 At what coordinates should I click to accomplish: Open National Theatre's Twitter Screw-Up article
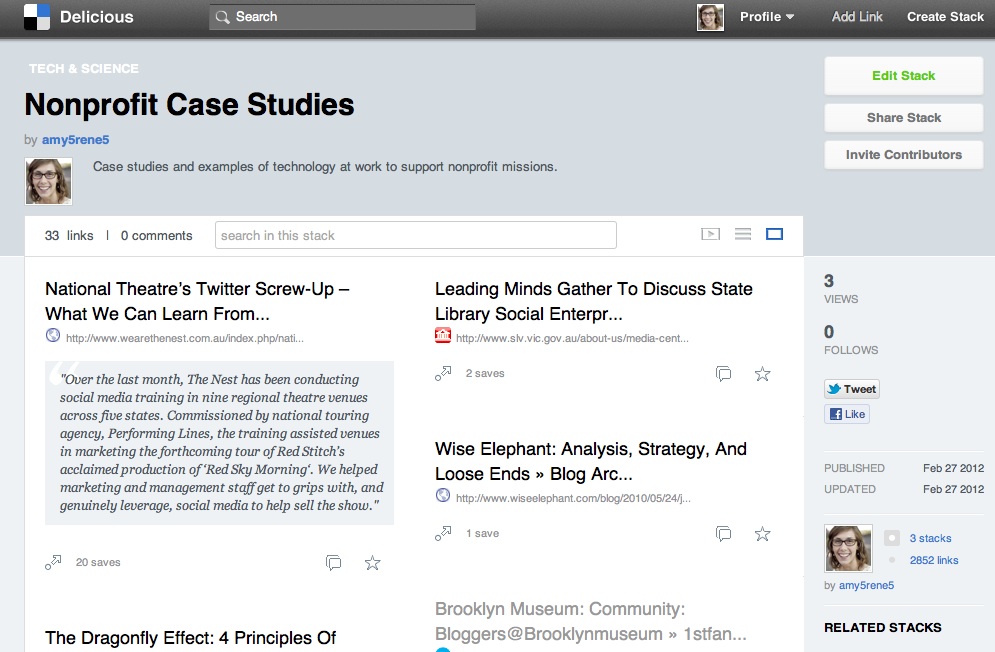(197, 301)
